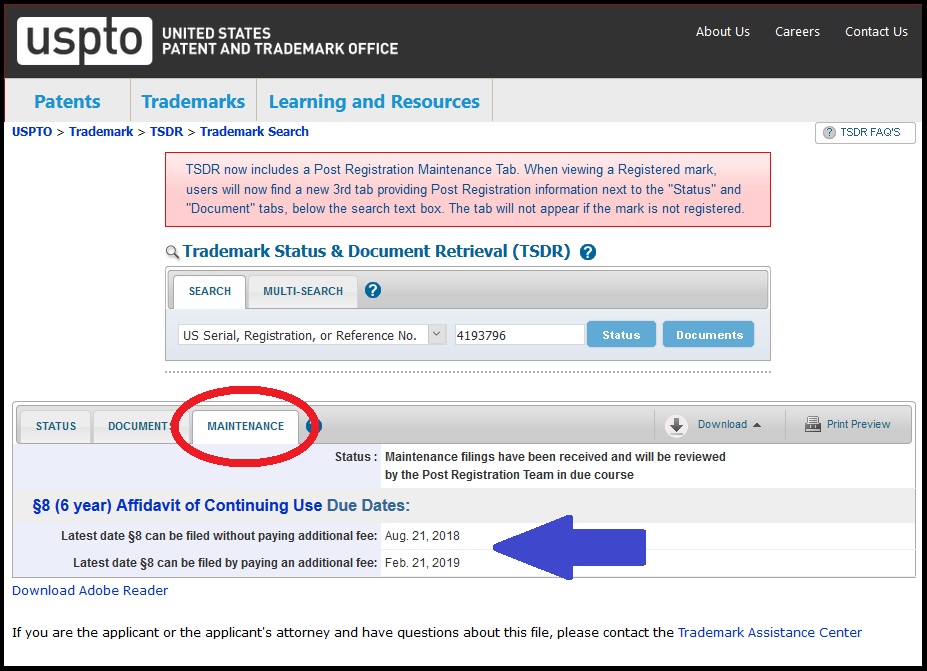Click the Aug. 21, 2018 date
Viewport: 927px width, 671px height.
[x=422, y=536]
